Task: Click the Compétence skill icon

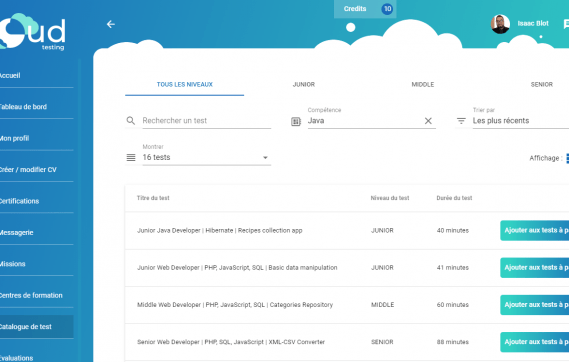Action: click(x=296, y=122)
